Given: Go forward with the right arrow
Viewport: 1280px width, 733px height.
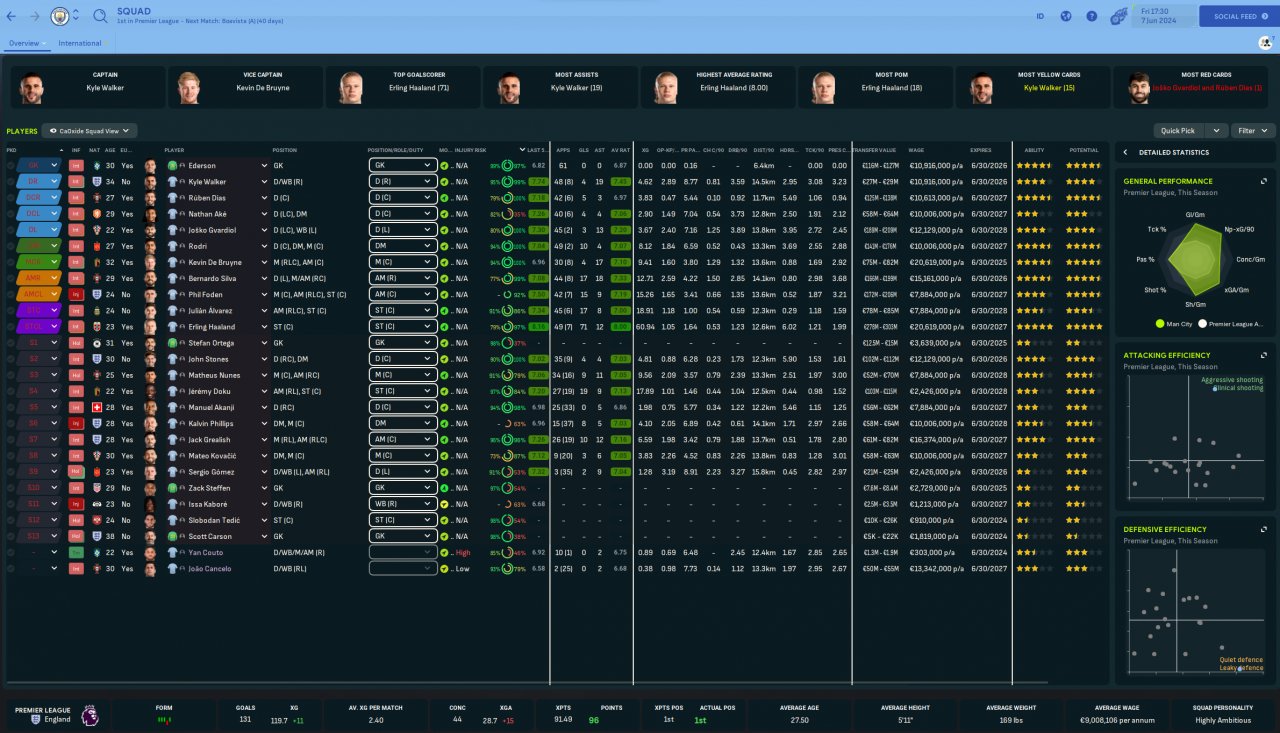Looking at the screenshot, I should (36, 17).
